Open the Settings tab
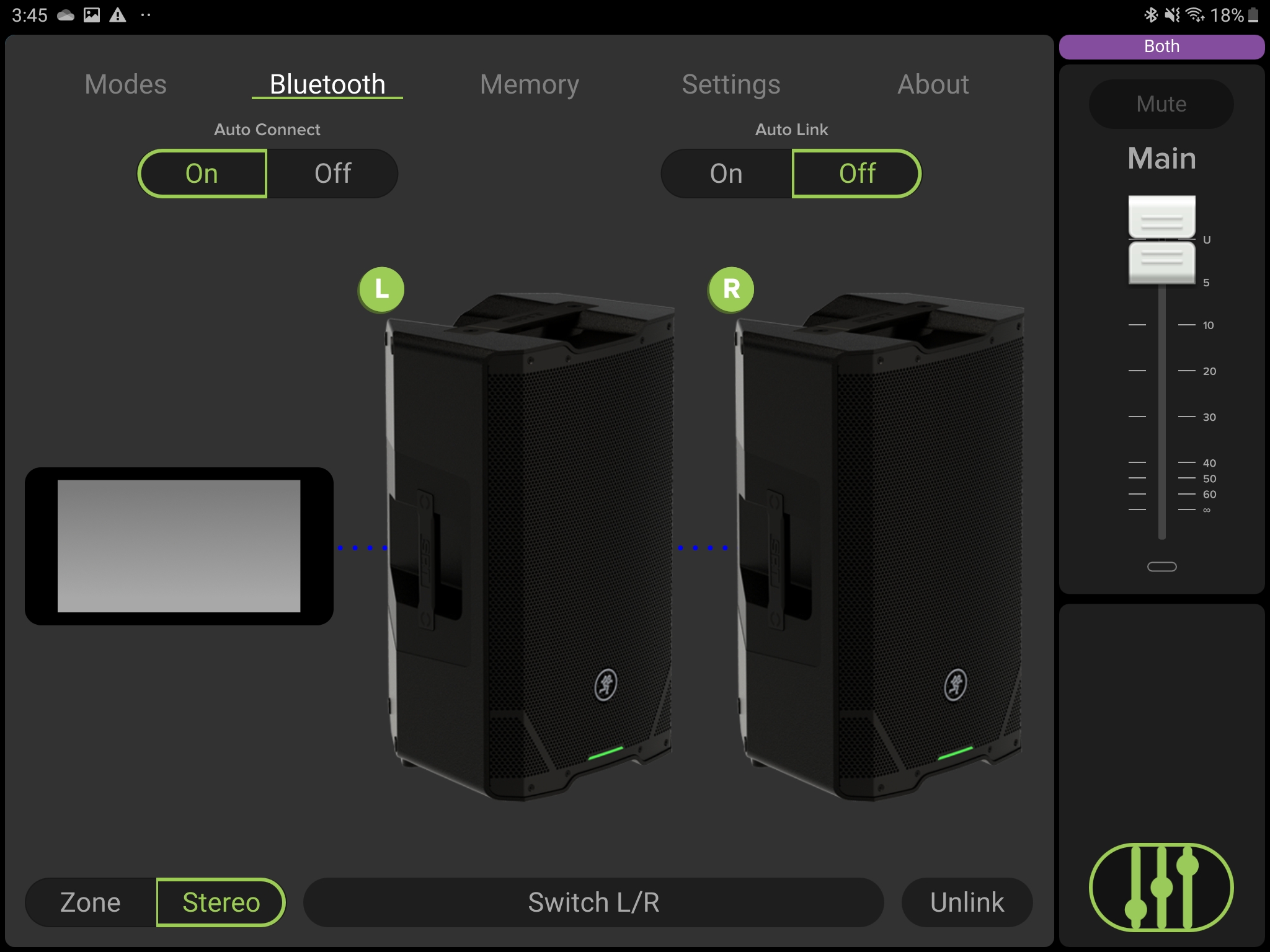 (731, 84)
